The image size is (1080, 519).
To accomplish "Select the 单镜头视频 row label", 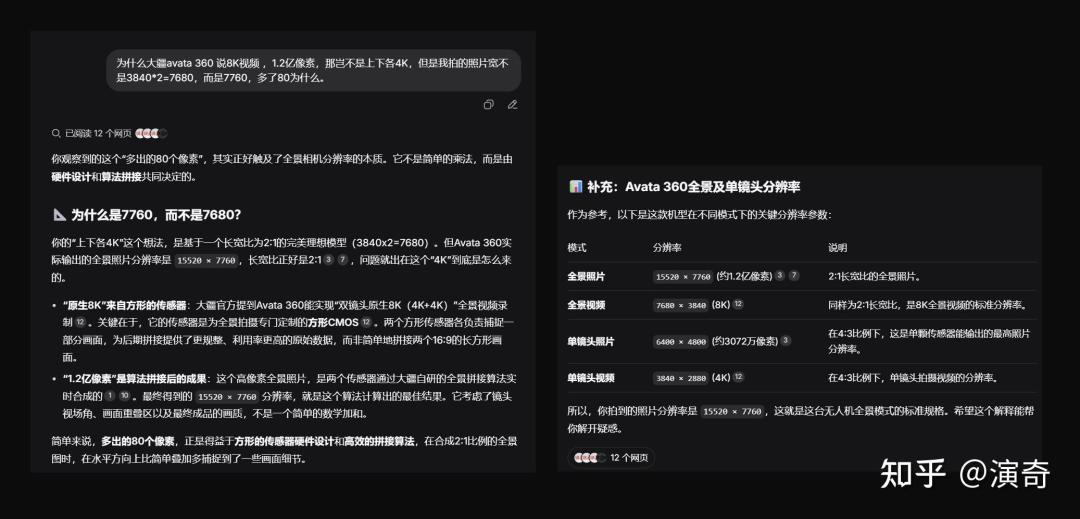I will tap(591, 377).
